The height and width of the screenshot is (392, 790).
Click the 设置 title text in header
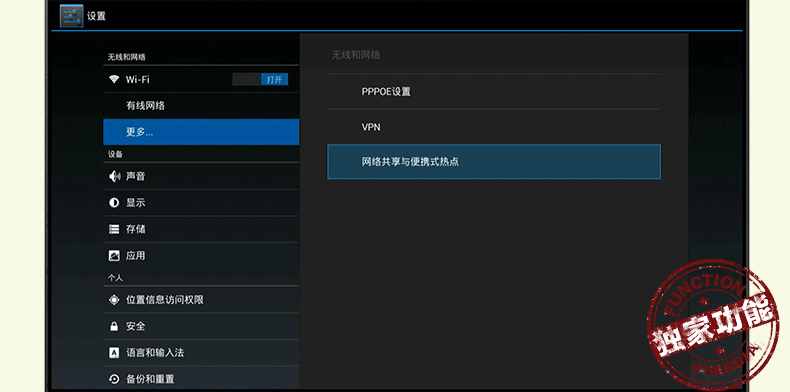(96, 16)
